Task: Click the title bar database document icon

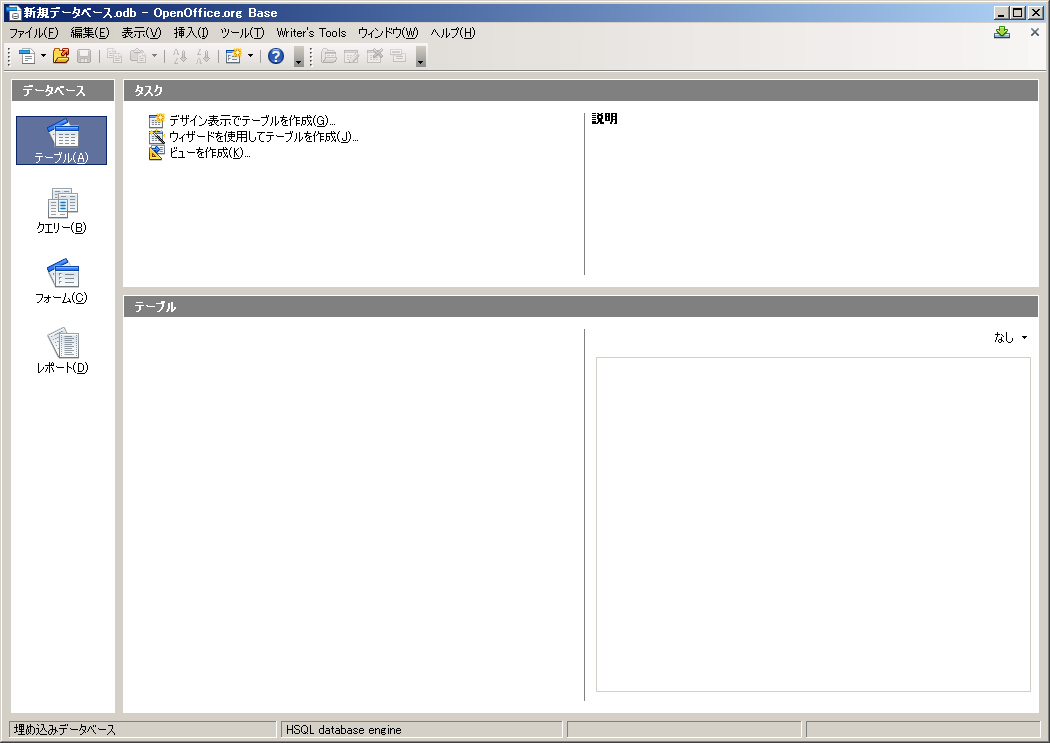Action: [x=13, y=13]
